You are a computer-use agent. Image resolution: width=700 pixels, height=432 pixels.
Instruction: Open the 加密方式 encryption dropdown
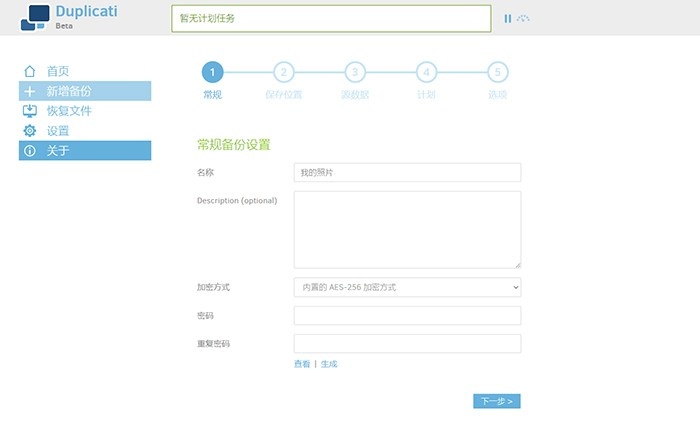click(407, 287)
